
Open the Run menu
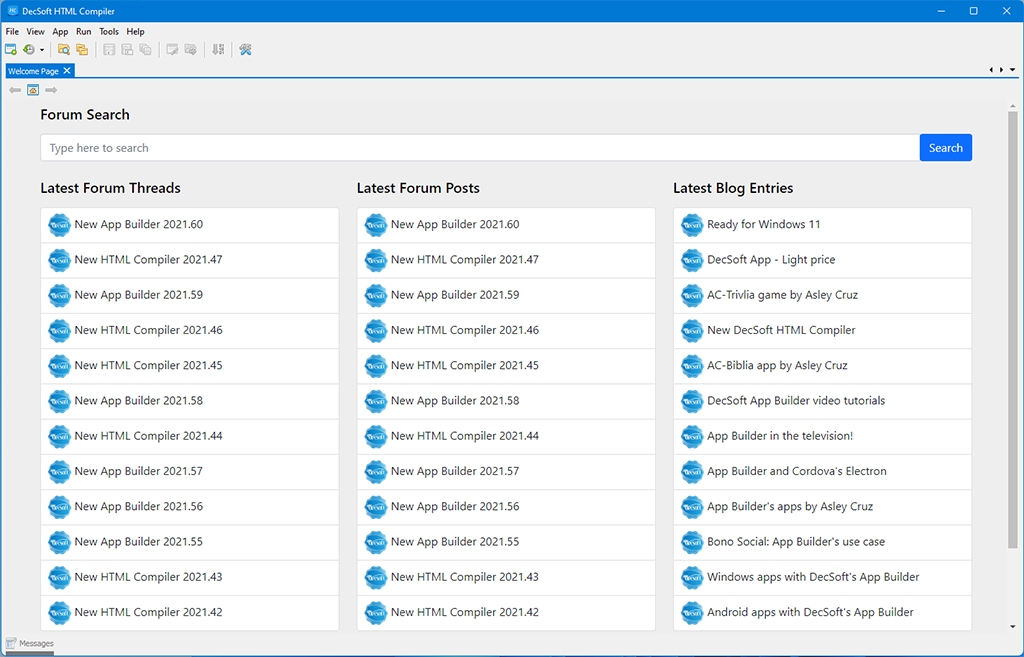pyautogui.click(x=83, y=31)
